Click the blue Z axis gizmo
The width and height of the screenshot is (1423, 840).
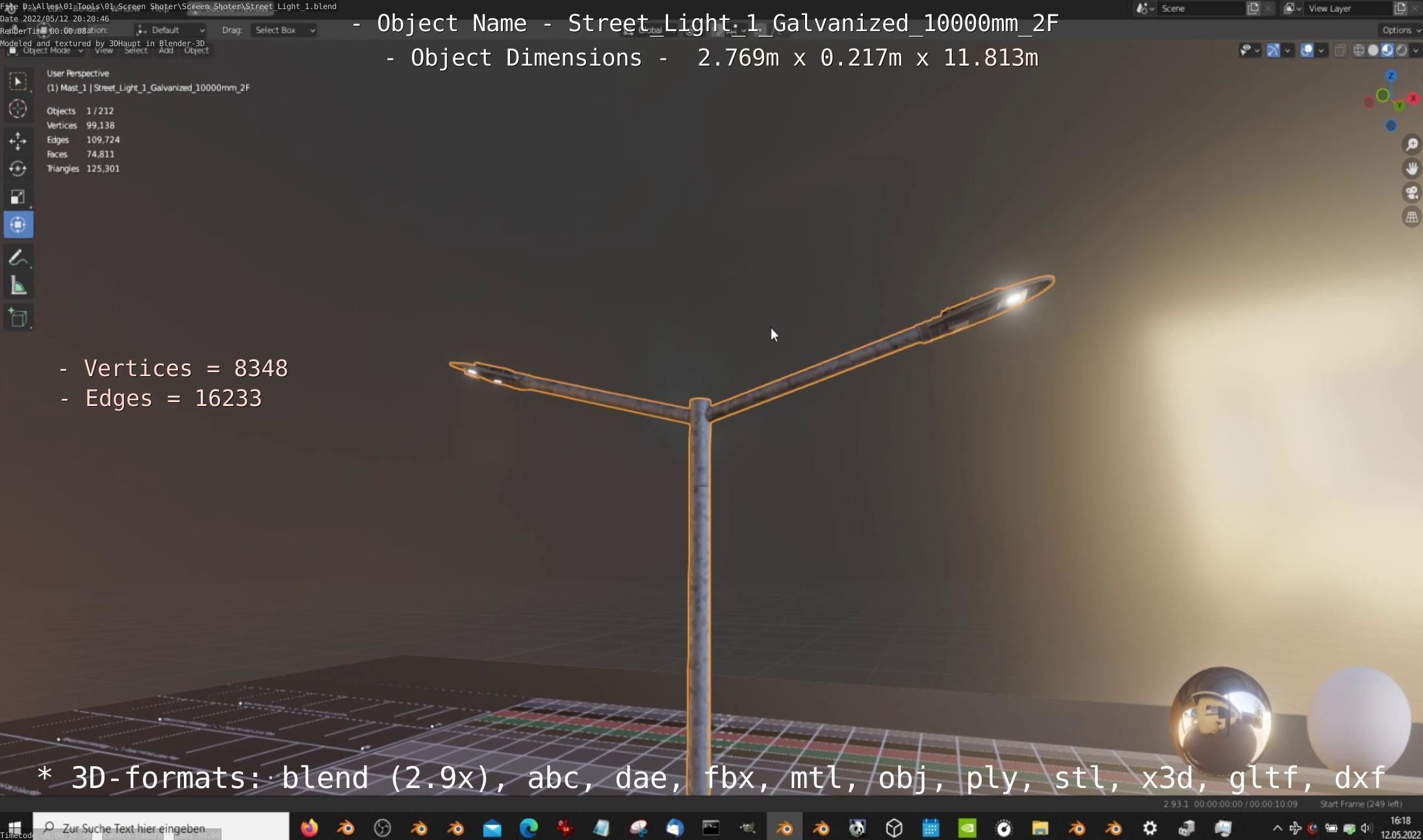click(1390, 76)
